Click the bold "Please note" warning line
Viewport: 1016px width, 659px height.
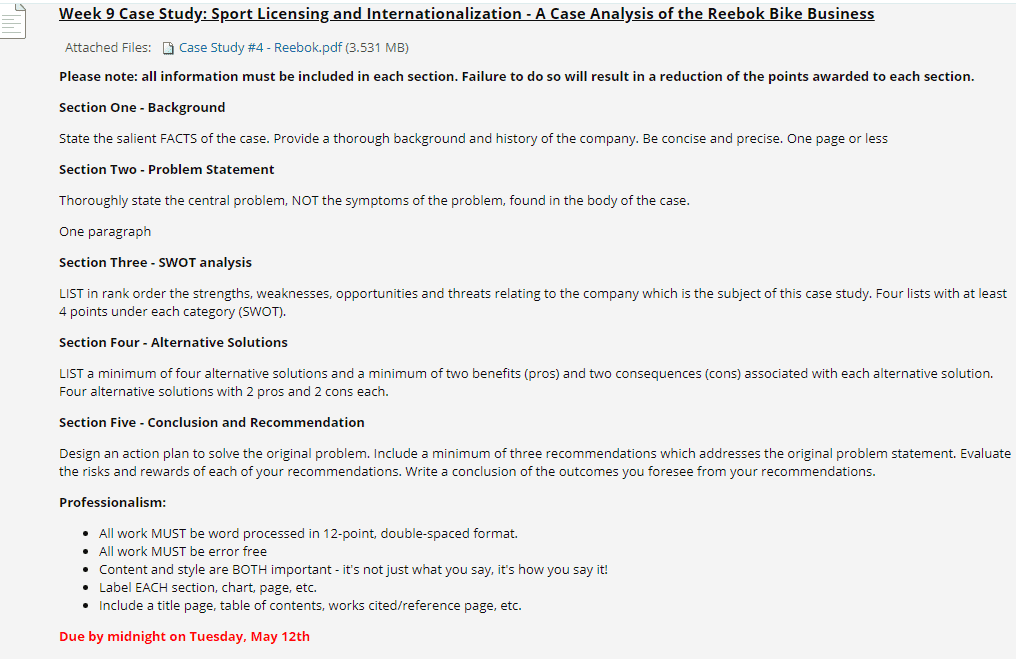coord(516,77)
